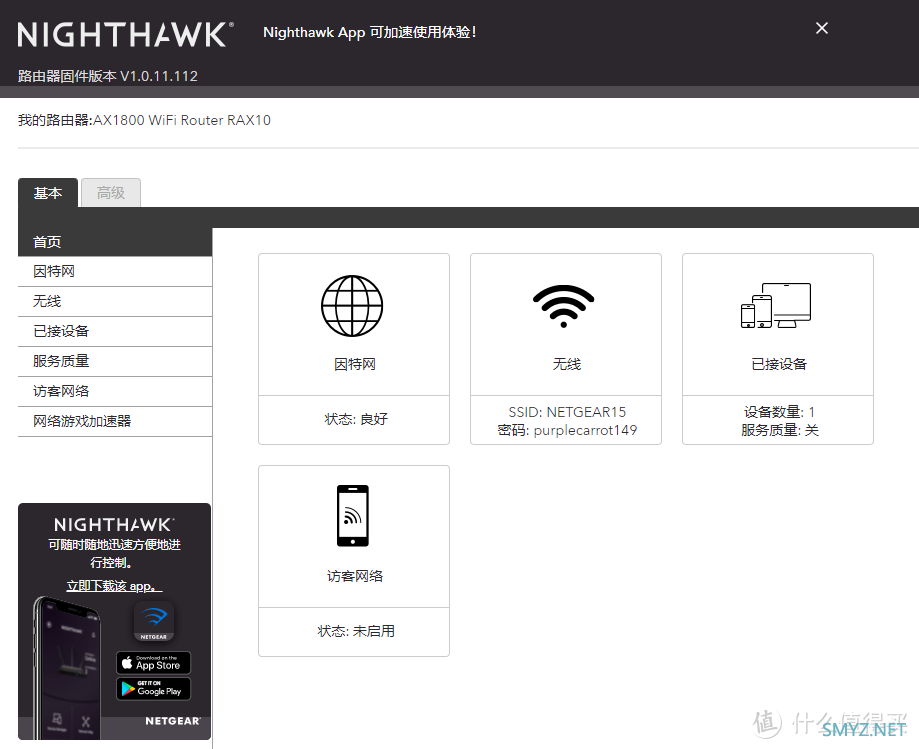This screenshot has height=749, width=919.
Task: Open 服务质量 in the sidebar menu
Action: click(x=115, y=362)
